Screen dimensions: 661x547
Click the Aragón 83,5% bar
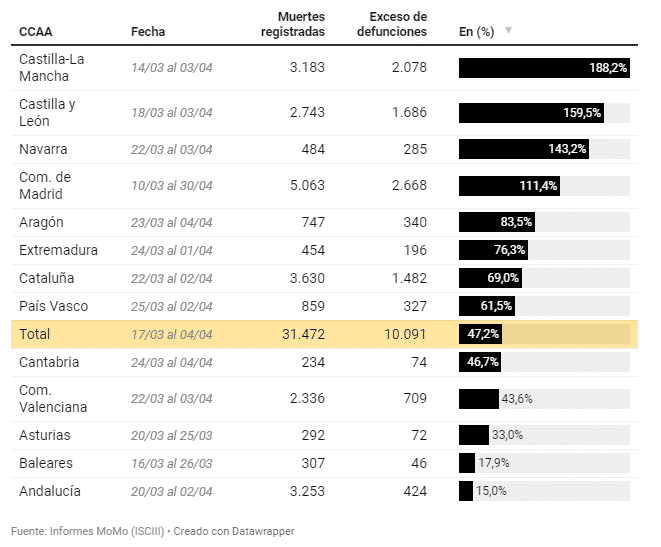tap(497, 222)
